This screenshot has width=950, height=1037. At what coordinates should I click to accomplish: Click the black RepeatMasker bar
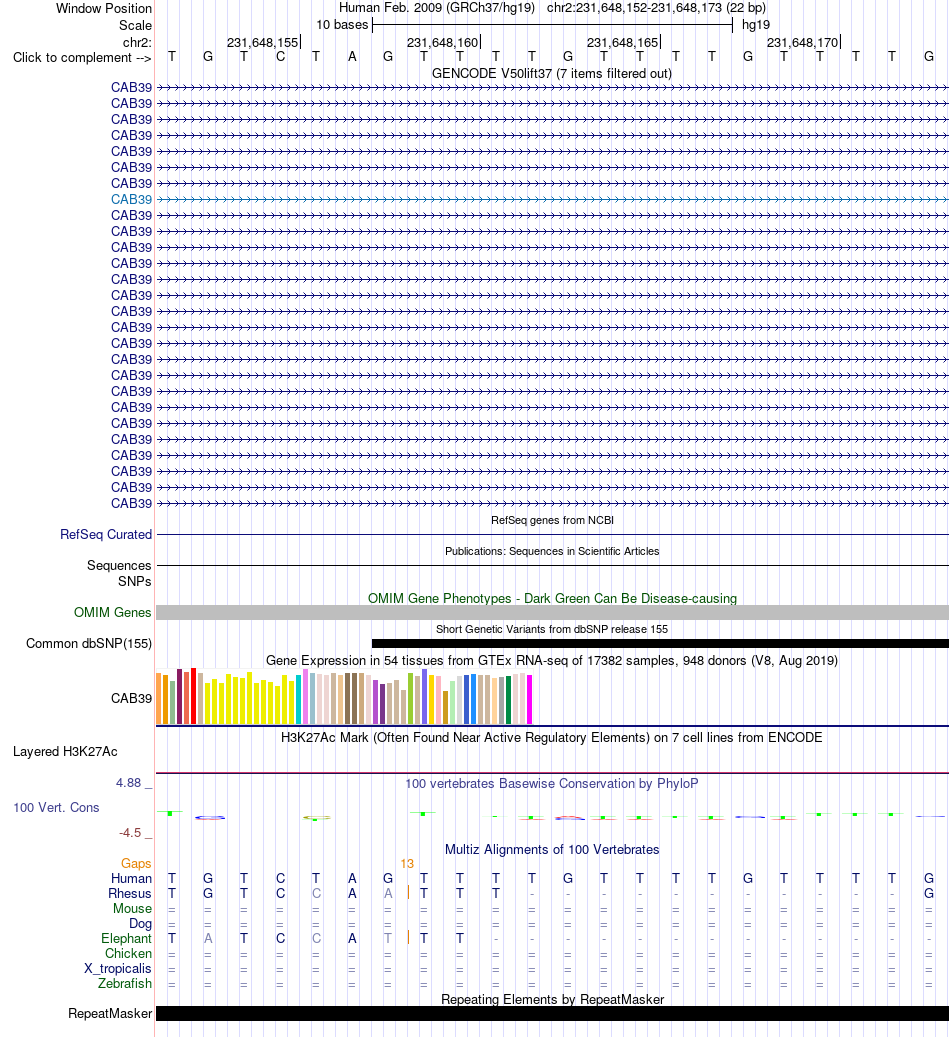click(x=552, y=1014)
